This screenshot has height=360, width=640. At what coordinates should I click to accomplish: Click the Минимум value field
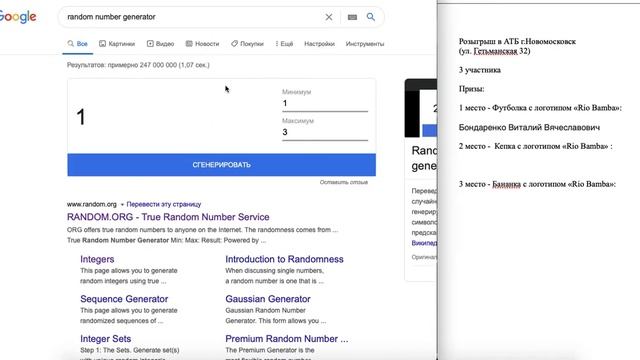pos(325,104)
